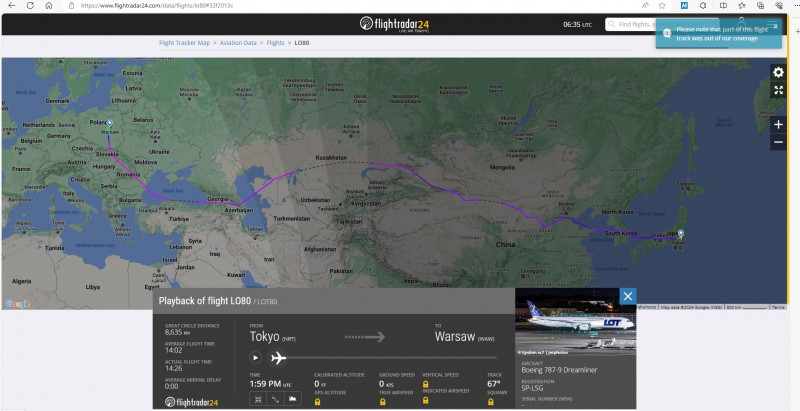The width and height of the screenshot is (800, 411).
Task: Click the Squawk lock icon
Action: (490, 402)
